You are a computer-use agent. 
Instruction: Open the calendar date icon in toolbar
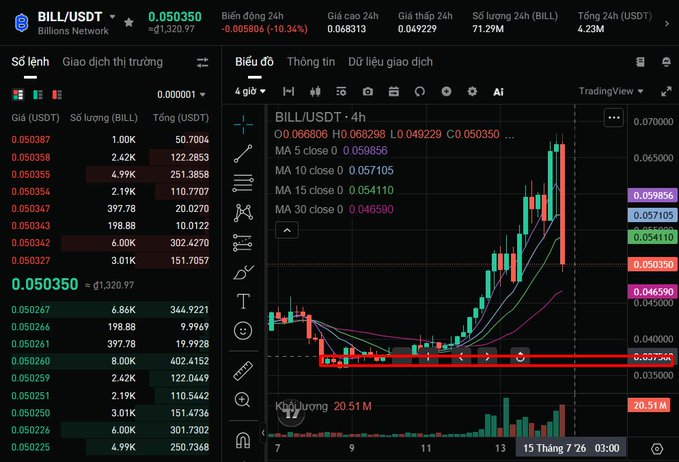[394, 91]
